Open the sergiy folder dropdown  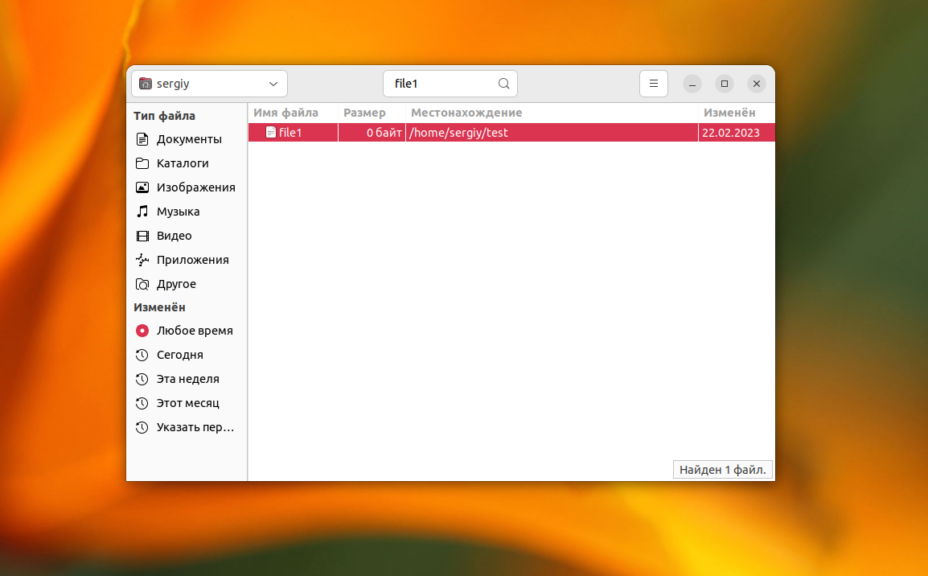coord(209,84)
